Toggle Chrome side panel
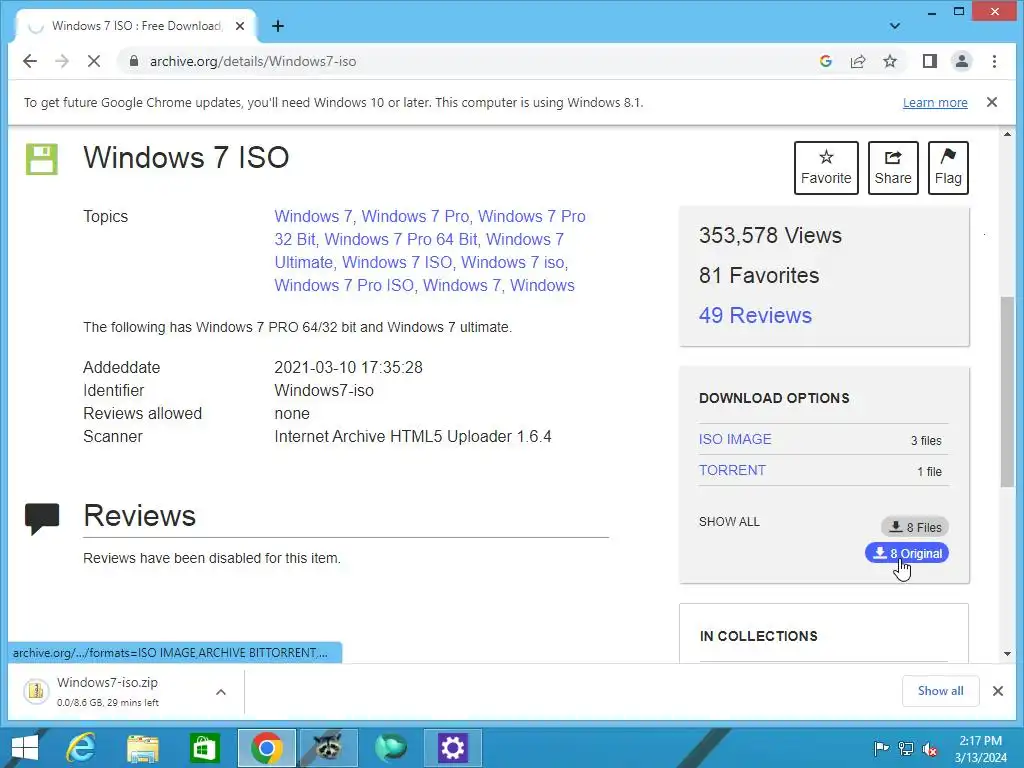Image resolution: width=1024 pixels, height=768 pixels. click(x=929, y=61)
